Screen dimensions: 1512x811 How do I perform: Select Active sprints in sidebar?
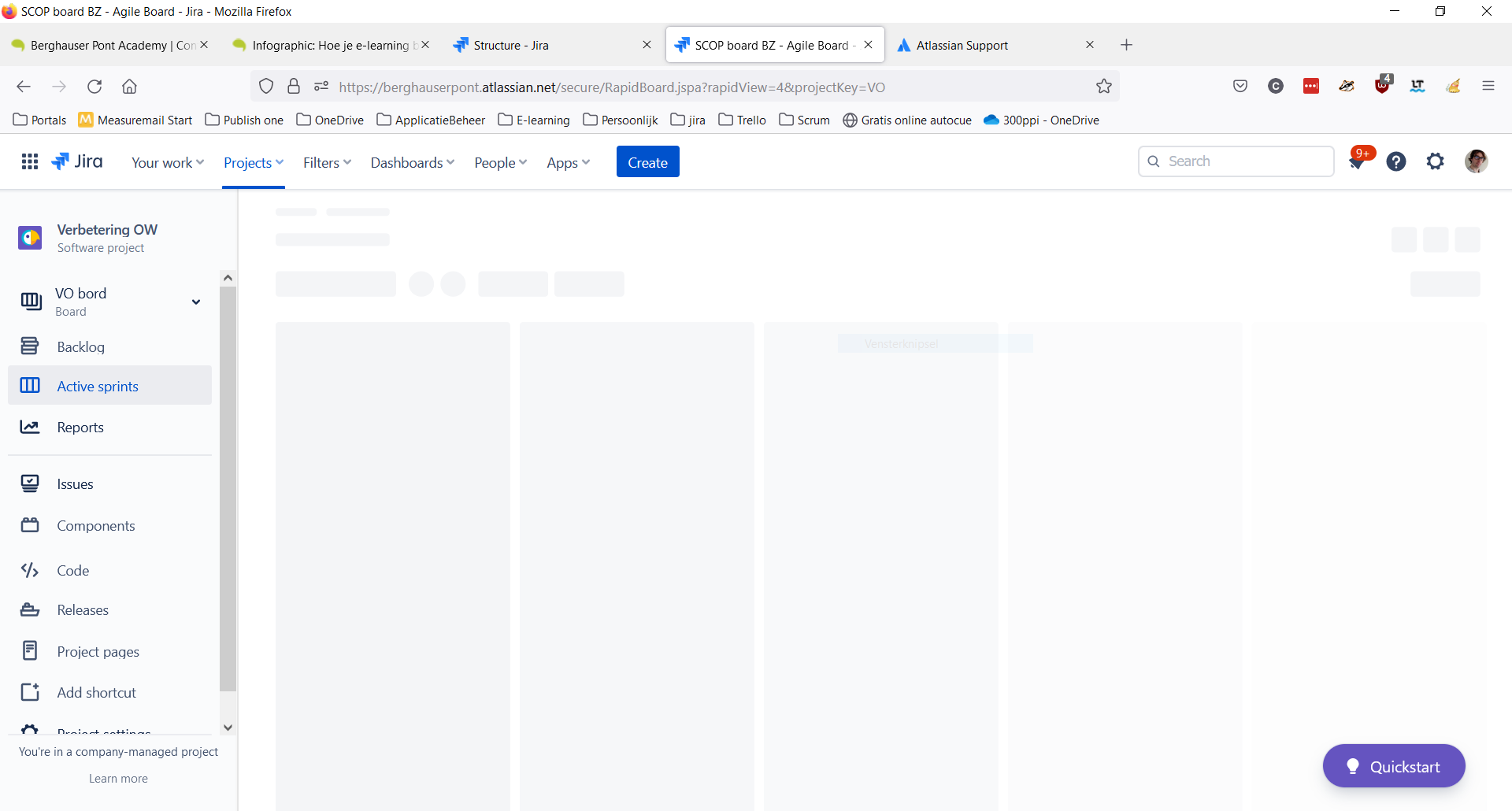110,386
